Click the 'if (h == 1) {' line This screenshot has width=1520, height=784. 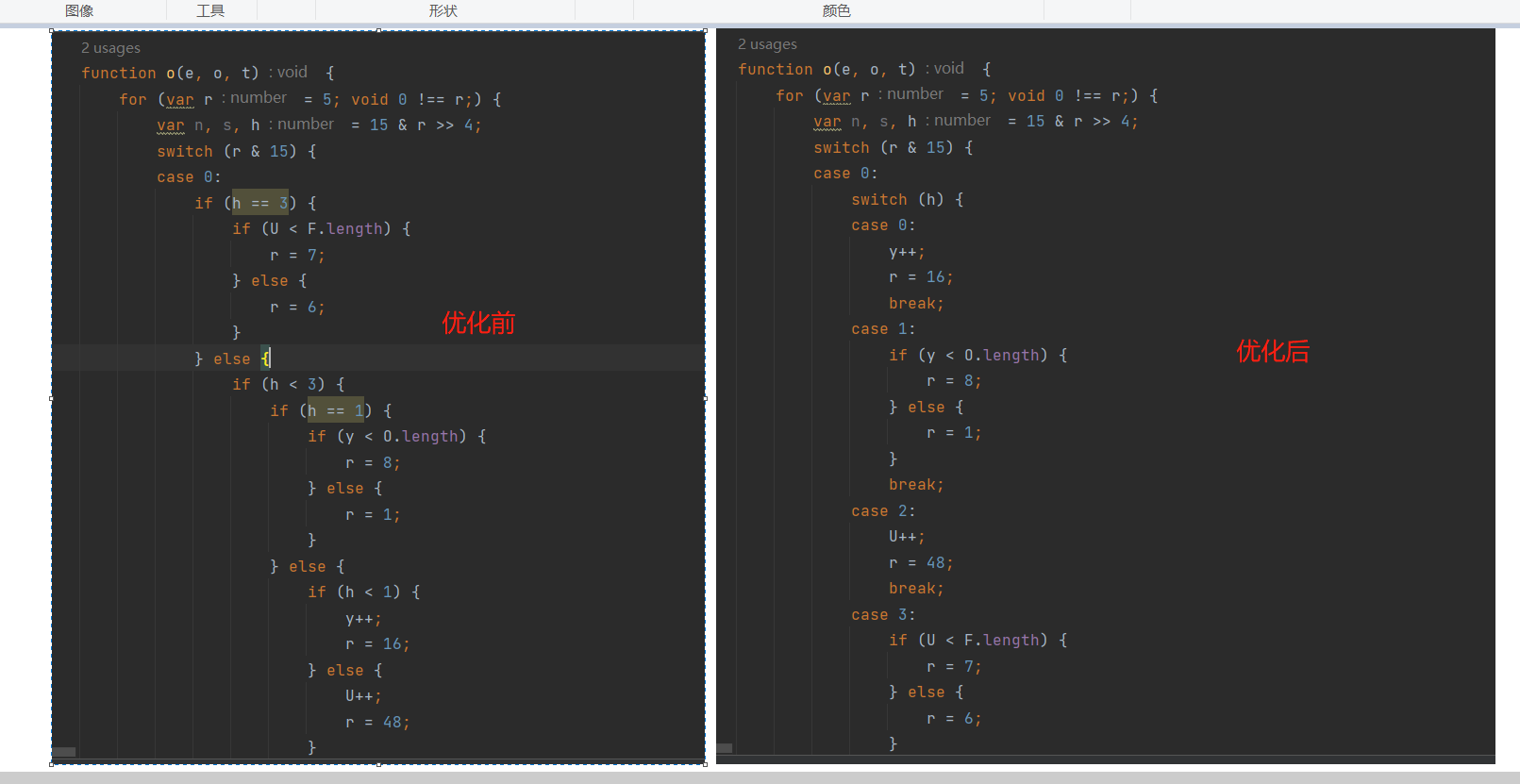point(331,410)
